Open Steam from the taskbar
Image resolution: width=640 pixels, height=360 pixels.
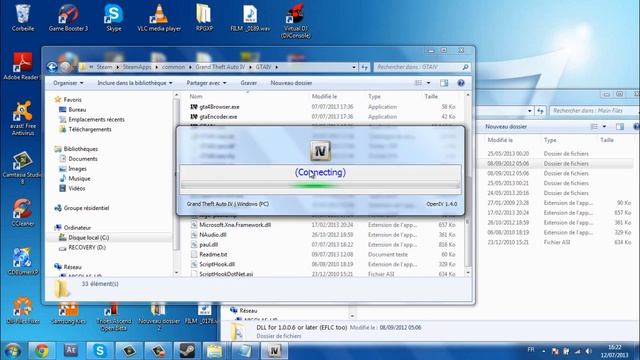coord(187,351)
